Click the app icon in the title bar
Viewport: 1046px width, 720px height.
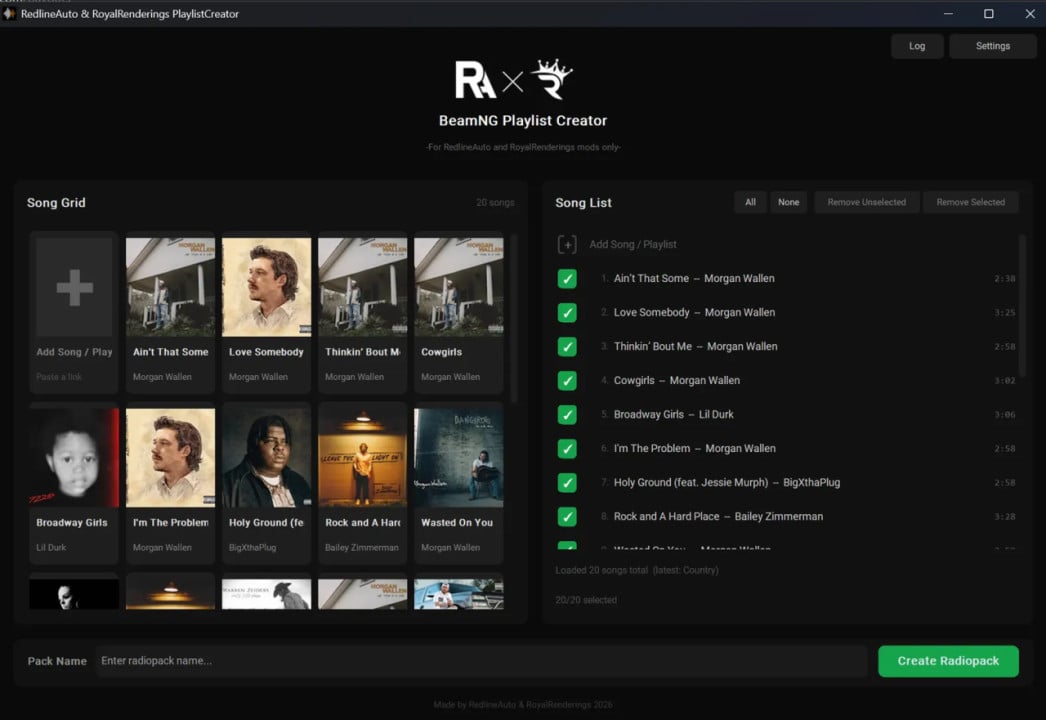coord(9,13)
